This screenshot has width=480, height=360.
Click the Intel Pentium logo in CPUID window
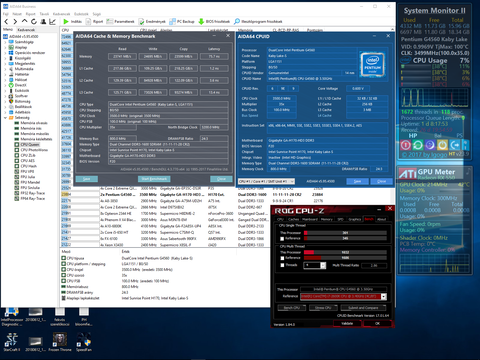click(372, 64)
